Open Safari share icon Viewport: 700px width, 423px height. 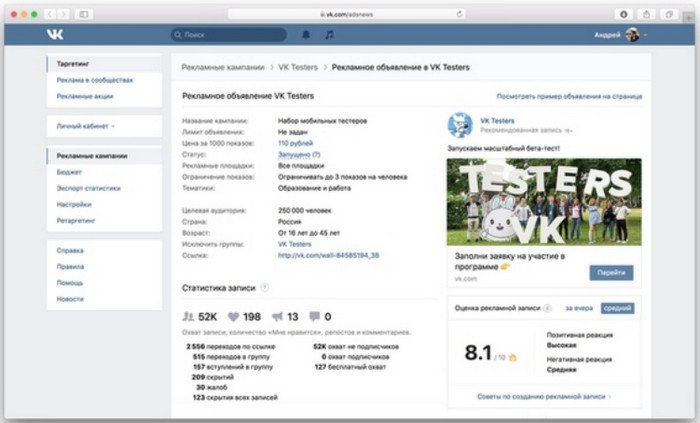[x=646, y=14]
